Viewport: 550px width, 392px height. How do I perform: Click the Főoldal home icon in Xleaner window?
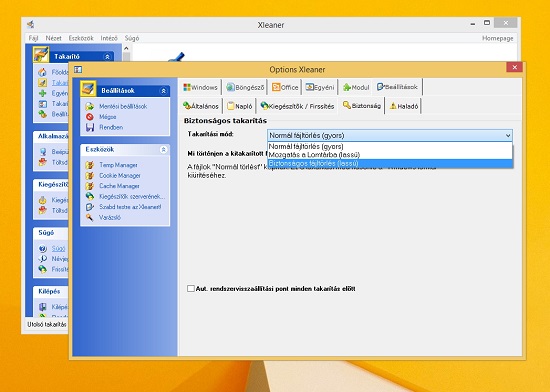(x=42, y=72)
